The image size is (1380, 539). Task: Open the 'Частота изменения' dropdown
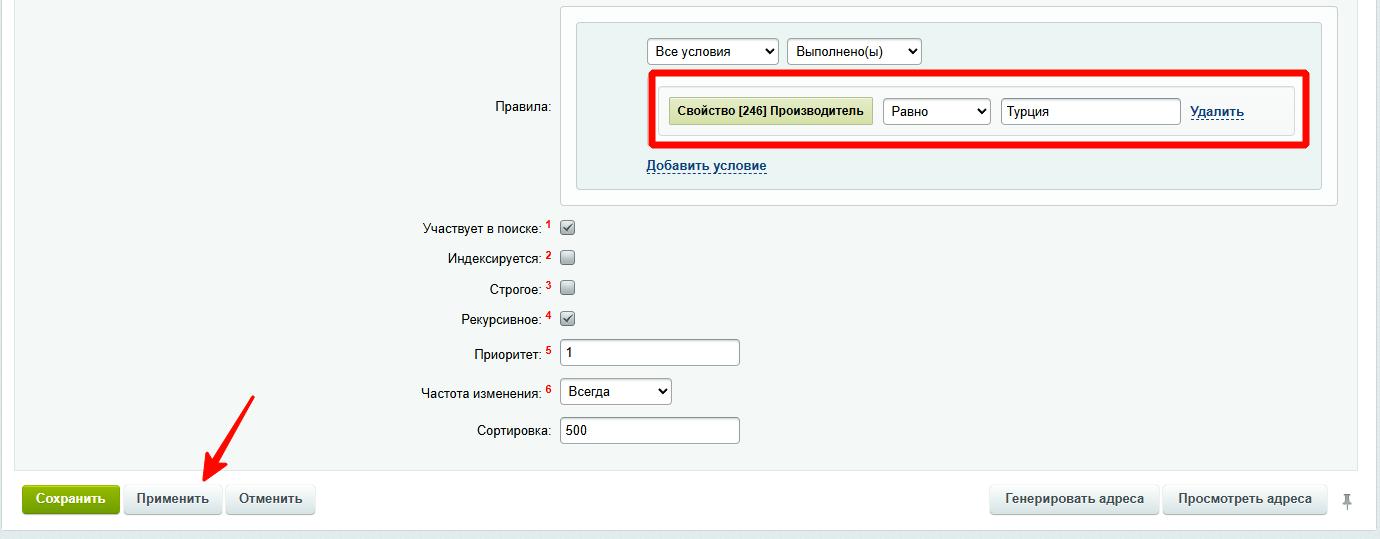[x=615, y=392]
